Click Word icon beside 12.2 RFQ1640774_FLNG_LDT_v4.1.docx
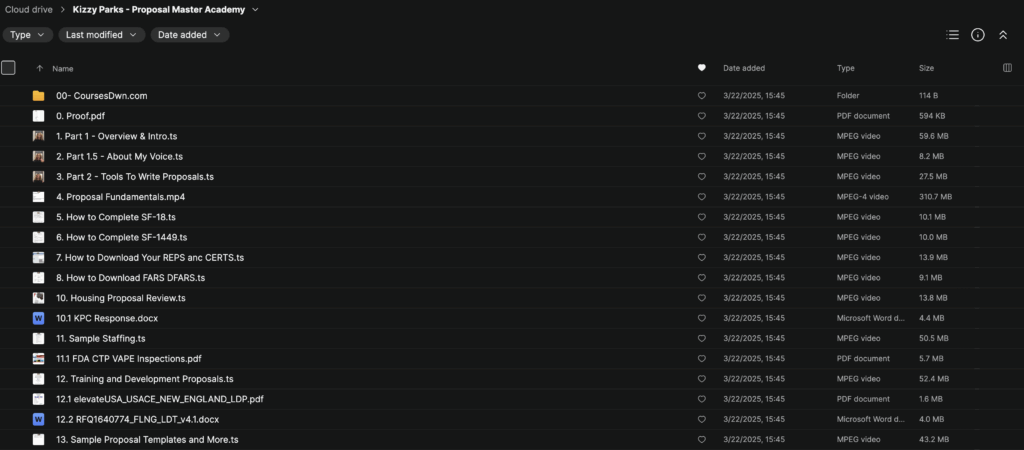This screenshot has height=450, width=1024. point(38,419)
